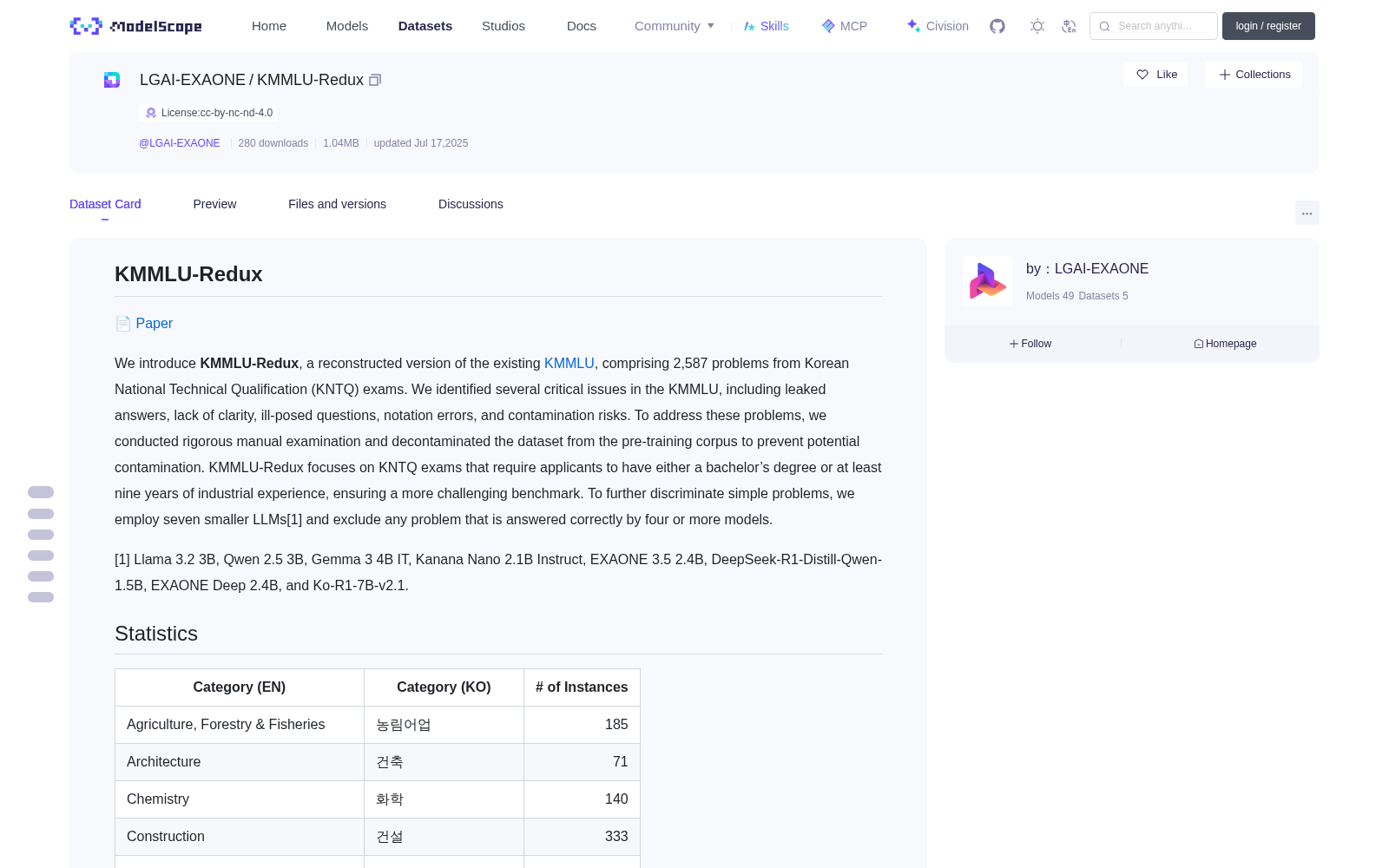This screenshot has width=1389, height=868.
Task: Open the three-dot more options button
Action: (1307, 213)
